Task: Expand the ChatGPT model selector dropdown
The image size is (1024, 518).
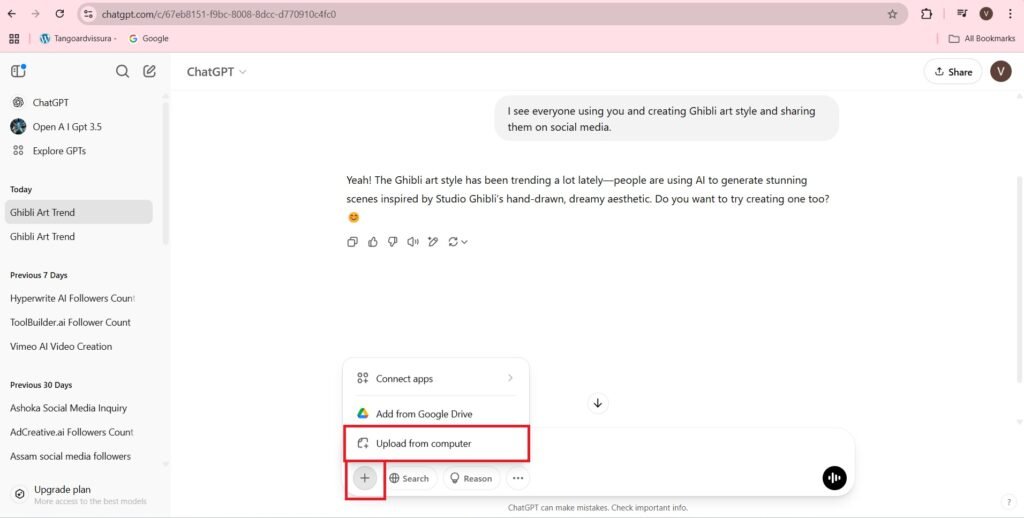Action: point(216,72)
